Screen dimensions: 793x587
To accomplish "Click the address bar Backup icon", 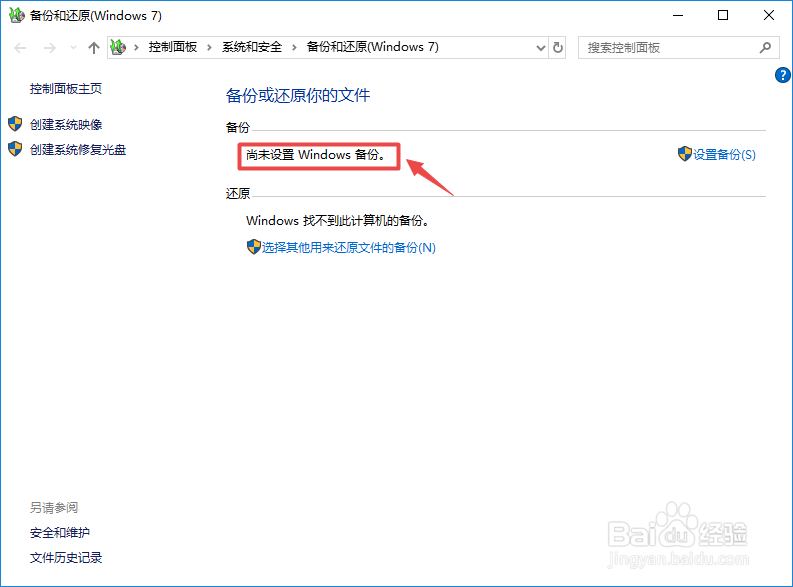I will [118, 48].
